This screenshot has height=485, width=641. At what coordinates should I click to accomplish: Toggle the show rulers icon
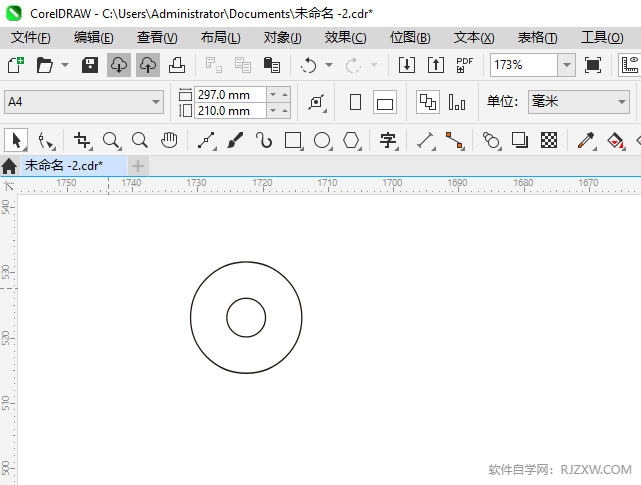[630, 65]
